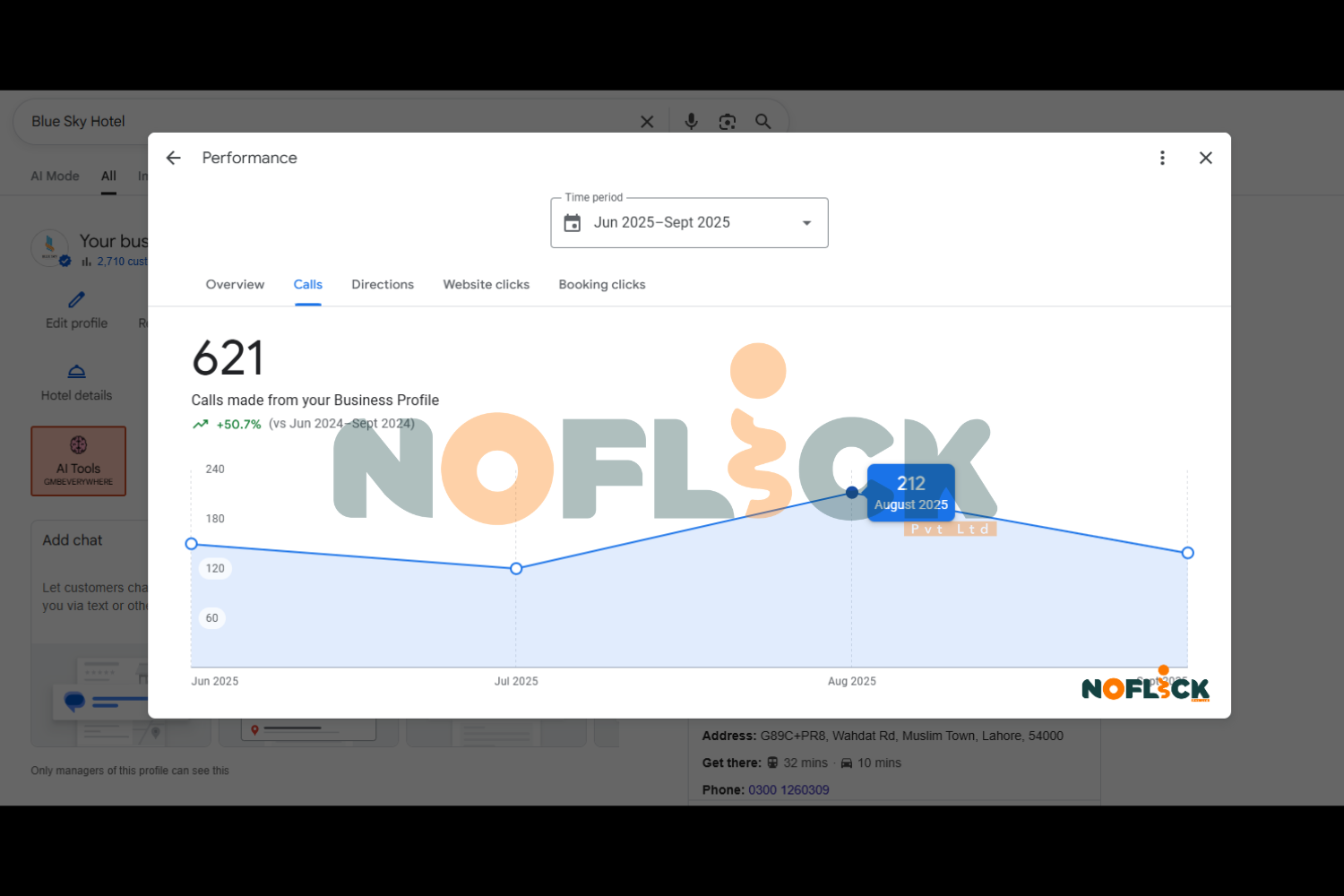The width and height of the screenshot is (1344, 896).
Task: Clear the search box text
Action: (647, 122)
